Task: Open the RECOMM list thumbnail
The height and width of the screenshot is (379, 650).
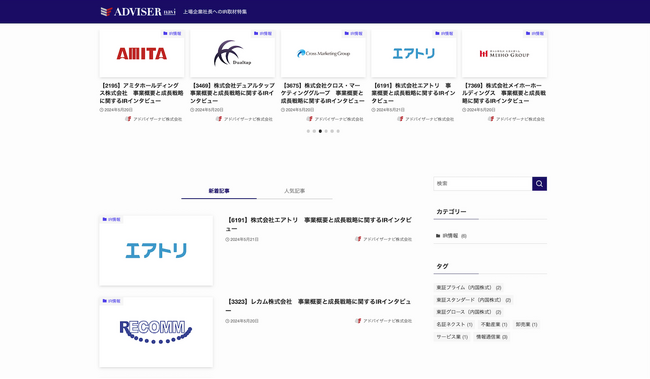Action: (156, 332)
